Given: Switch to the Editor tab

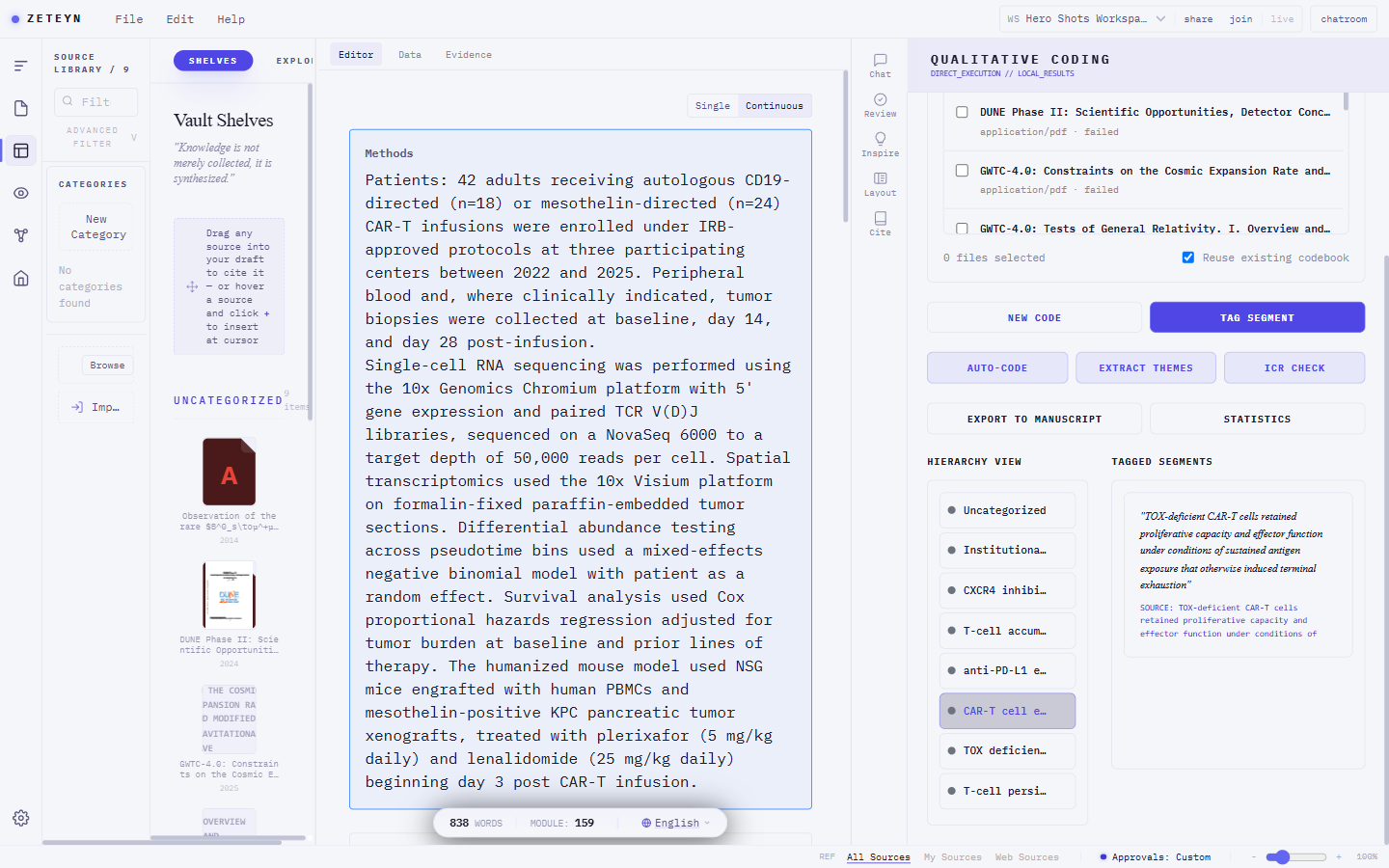Looking at the screenshot, I should [x=356, y=55].
